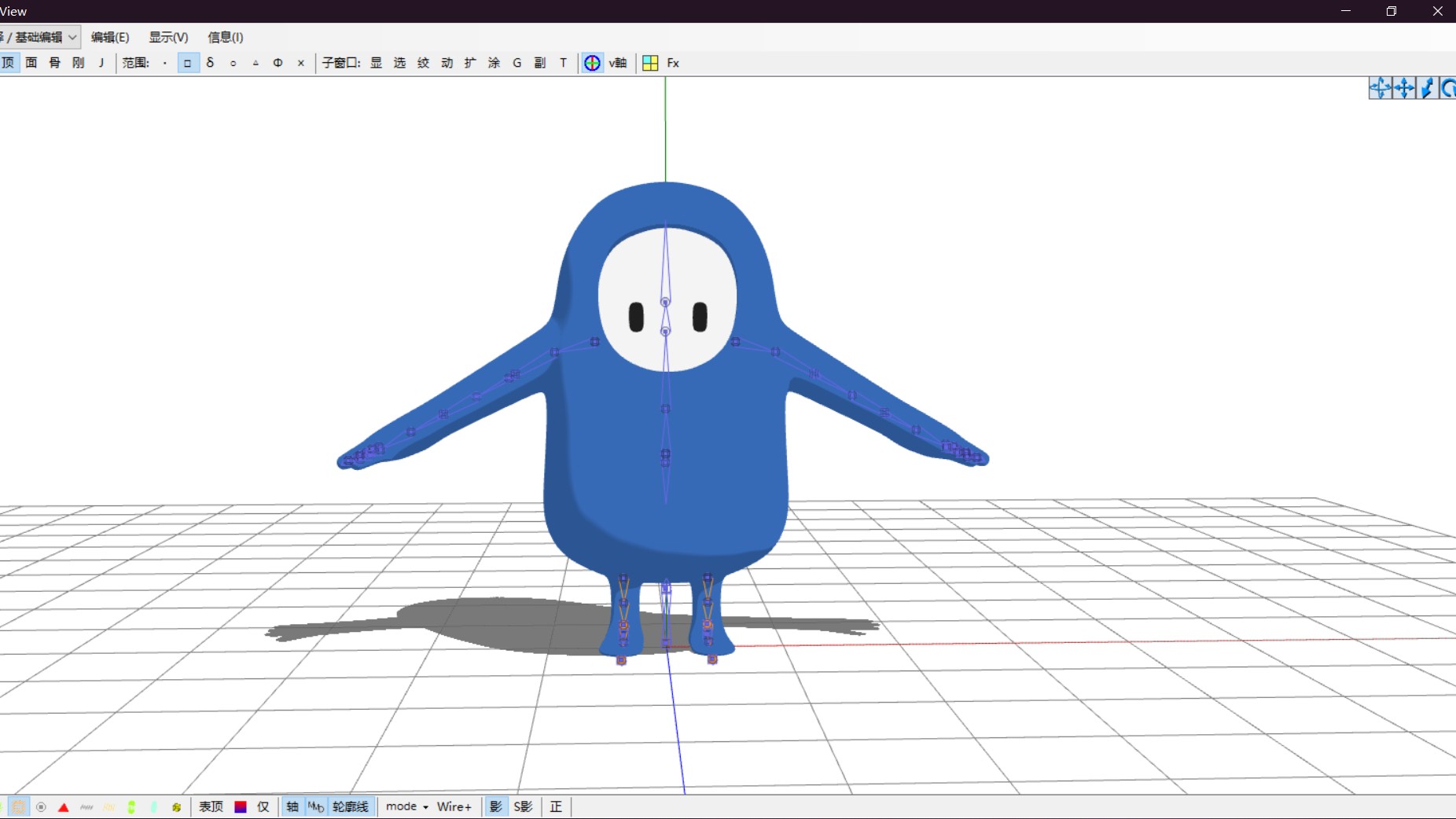Toggle the 轴 axis display button
This screenshot has width=1456, height=819.
292,806
